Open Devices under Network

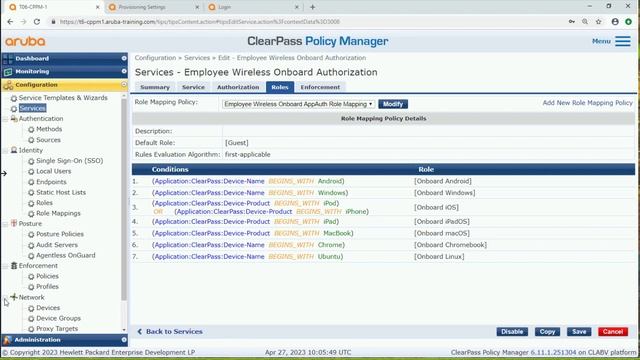(48, 308)
